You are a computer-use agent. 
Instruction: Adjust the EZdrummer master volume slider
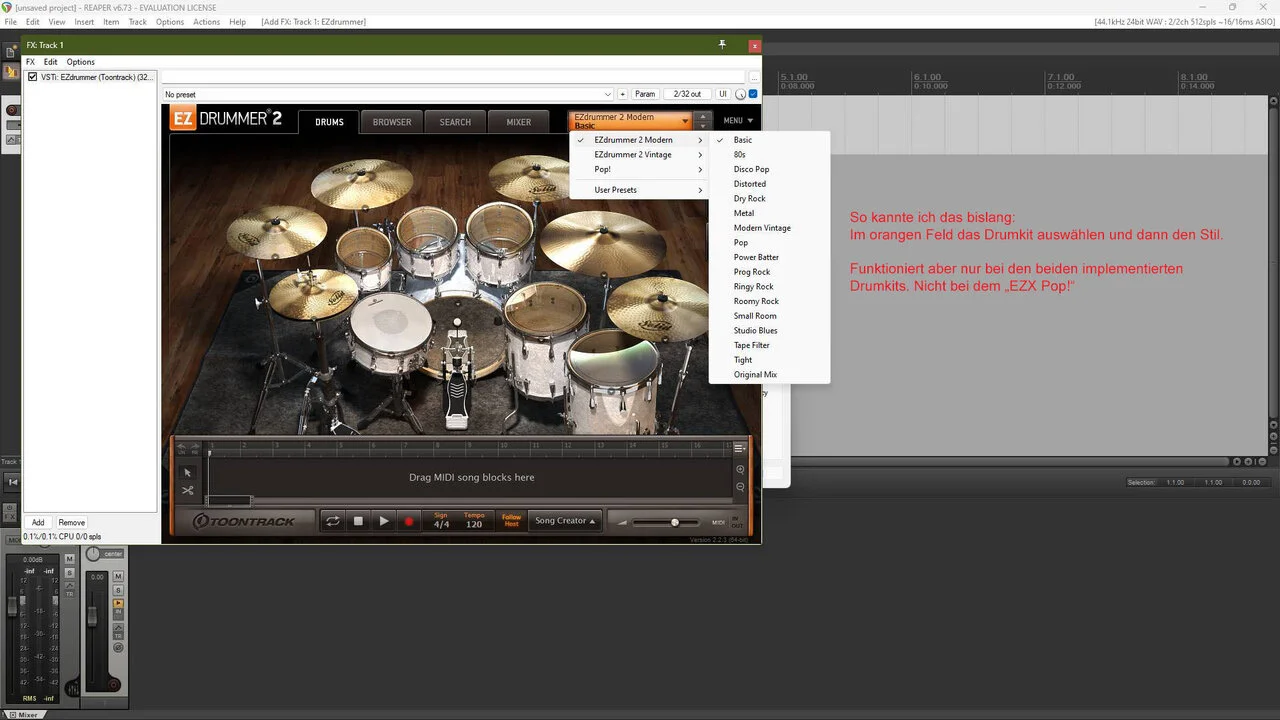674,522
